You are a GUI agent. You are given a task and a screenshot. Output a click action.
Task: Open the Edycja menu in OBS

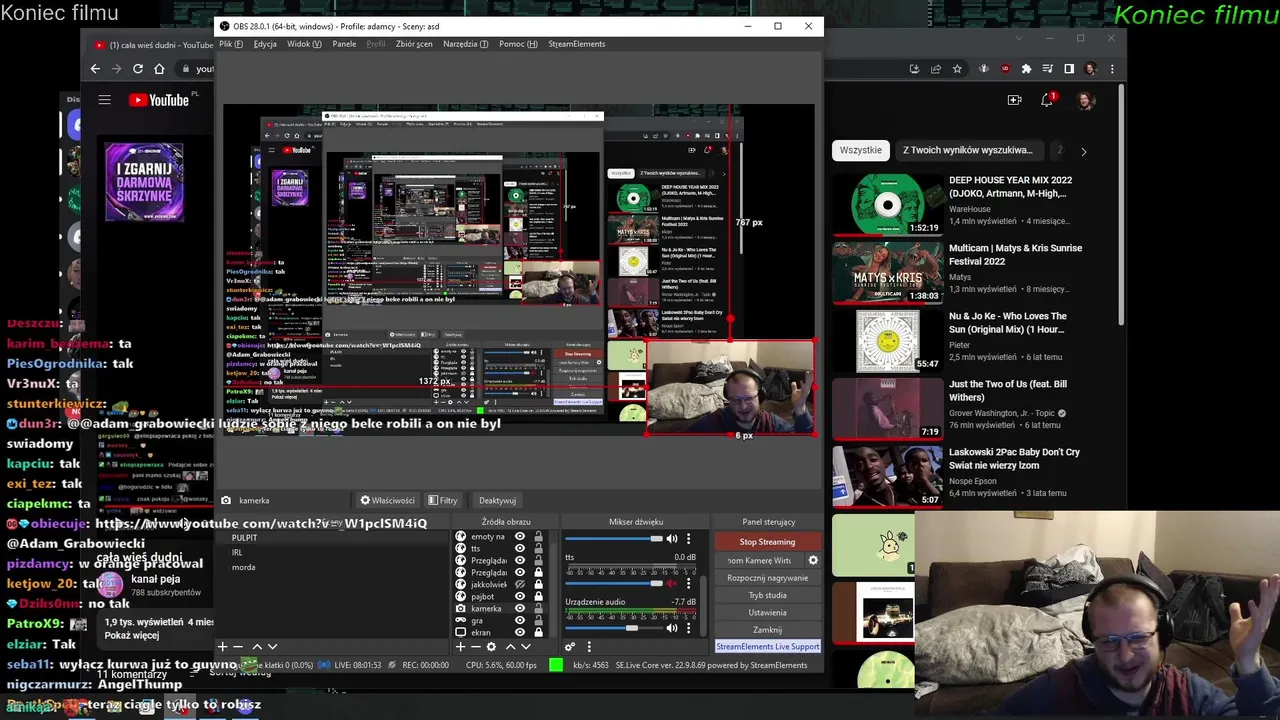(x=265, y=44)
